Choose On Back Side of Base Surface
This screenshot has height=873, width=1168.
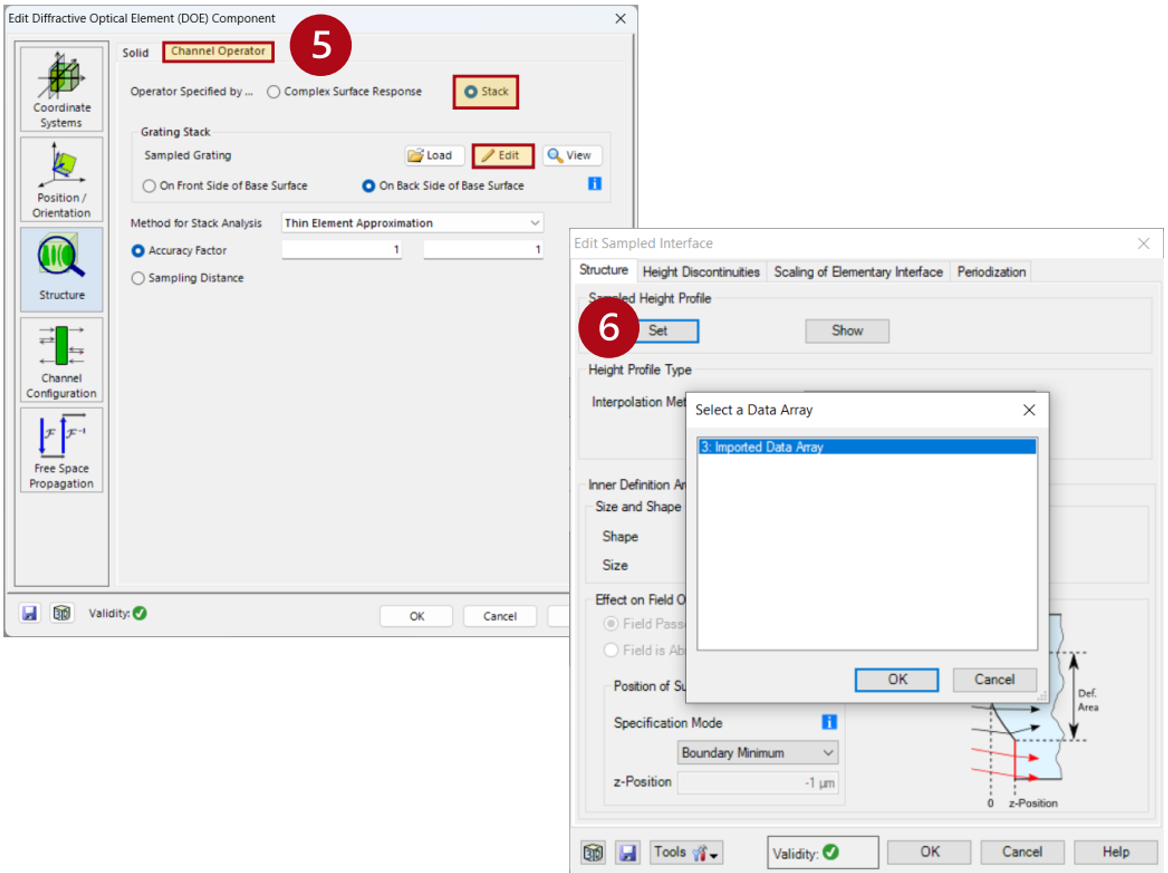443,185
